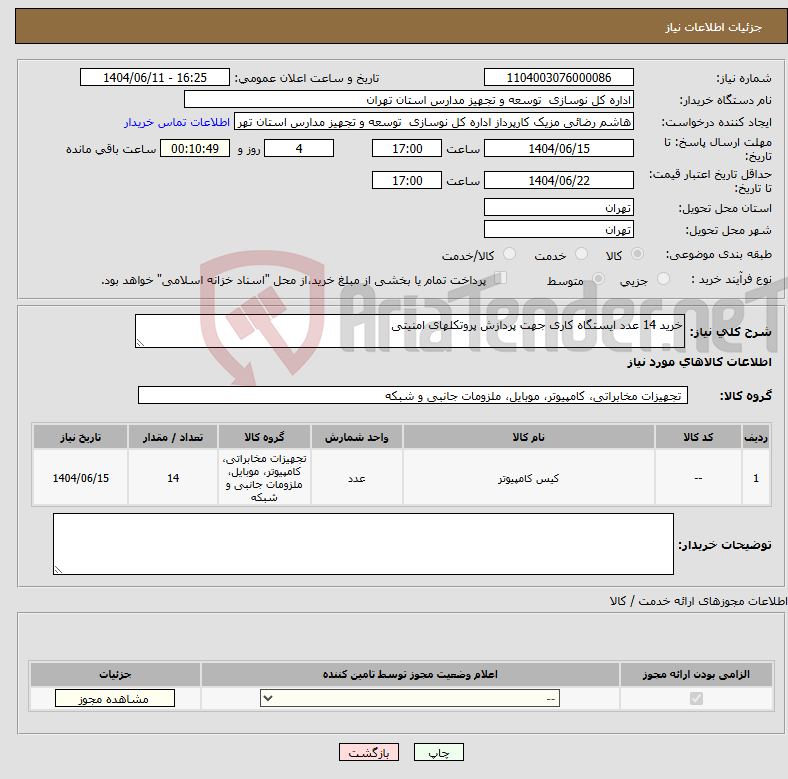Image resolution: width=788 pixels, height=779 pixels.
Task: Click the general need description textarea
Action: pos(410,331)
